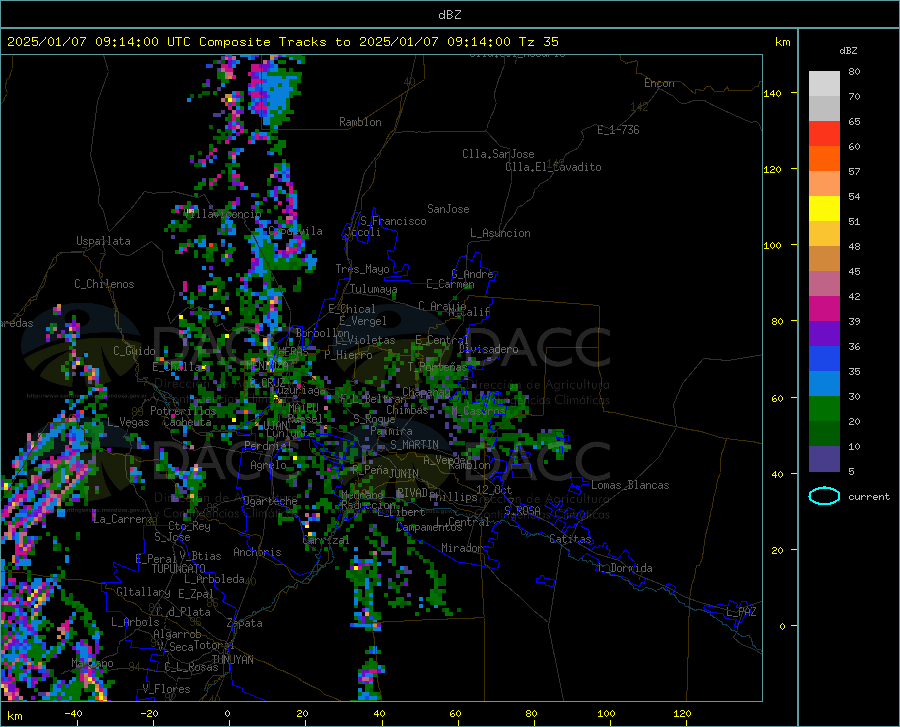Image resolution: width=900 pixels, height=727 pixels.
Task: Click the 'C_Guido' map label
Action: coord(134,351)
